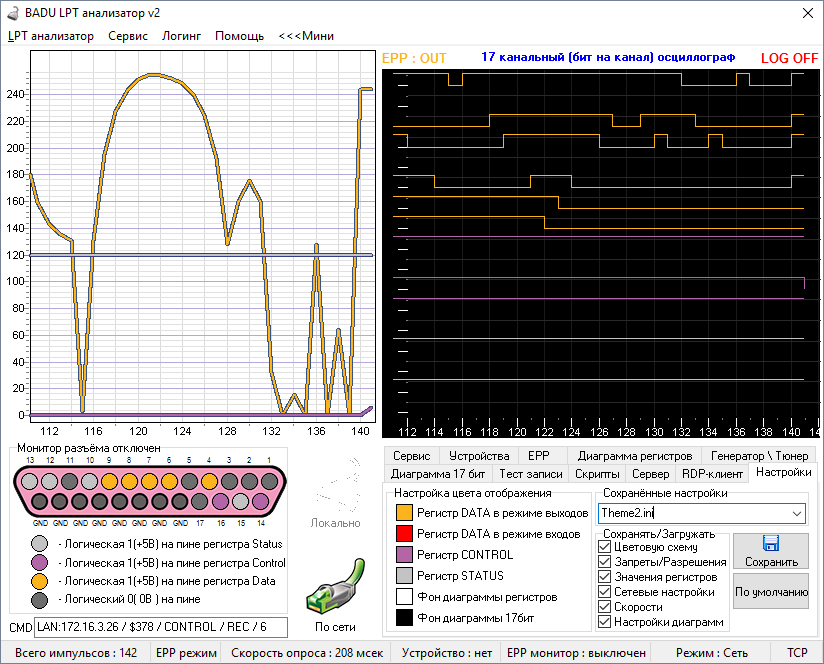Switch to the 'Скрипты' tab
Viewport: 824px width, 664px height.
596,474
